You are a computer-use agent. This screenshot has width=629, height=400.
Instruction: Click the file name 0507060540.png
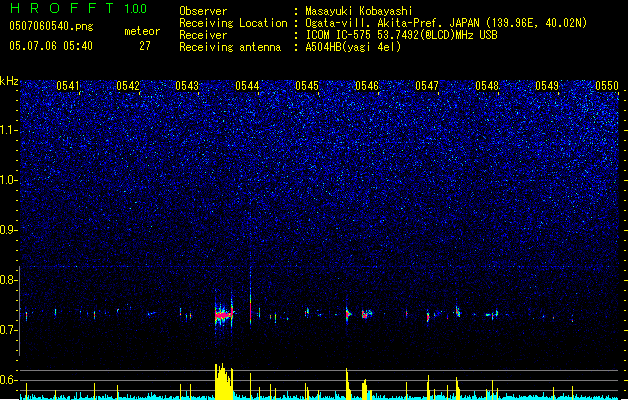51,26
